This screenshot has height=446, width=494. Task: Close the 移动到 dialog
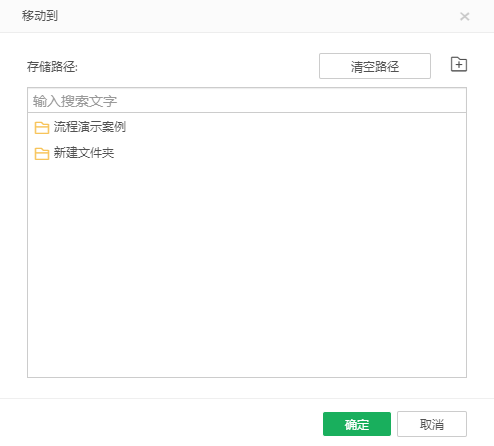pos(464,16)
